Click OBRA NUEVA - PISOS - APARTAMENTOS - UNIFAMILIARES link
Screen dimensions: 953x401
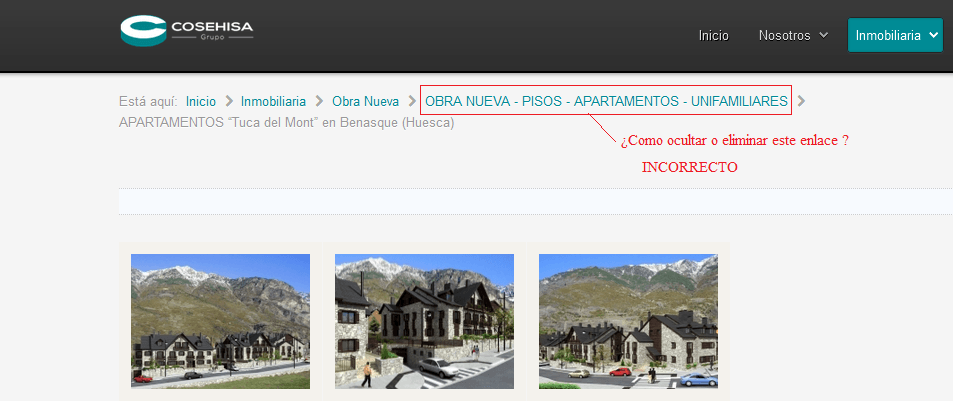pos(606,101)
